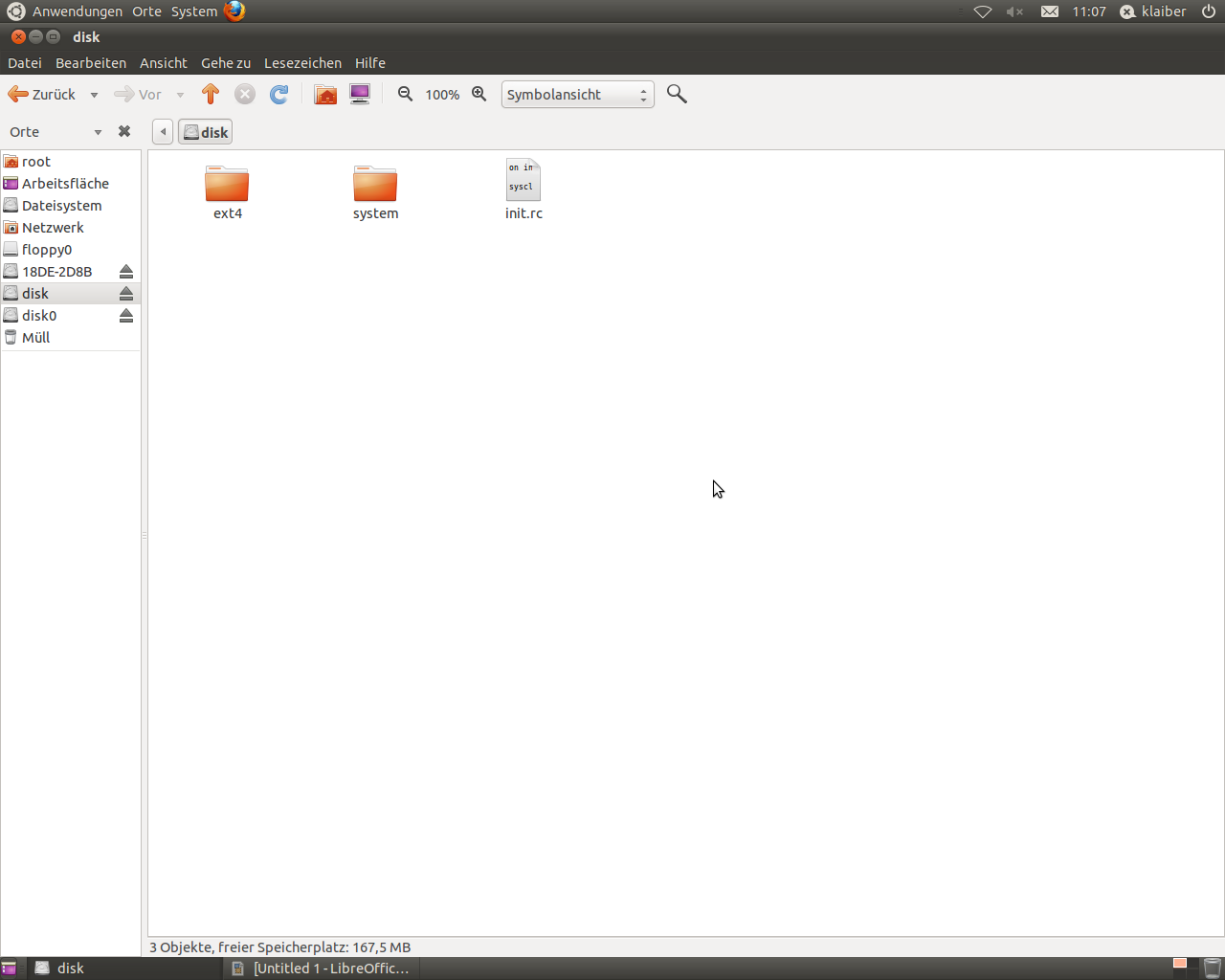Select root in the places sidebar
1225x980 pixels.
pyautogui.click(x=71, y=162)
